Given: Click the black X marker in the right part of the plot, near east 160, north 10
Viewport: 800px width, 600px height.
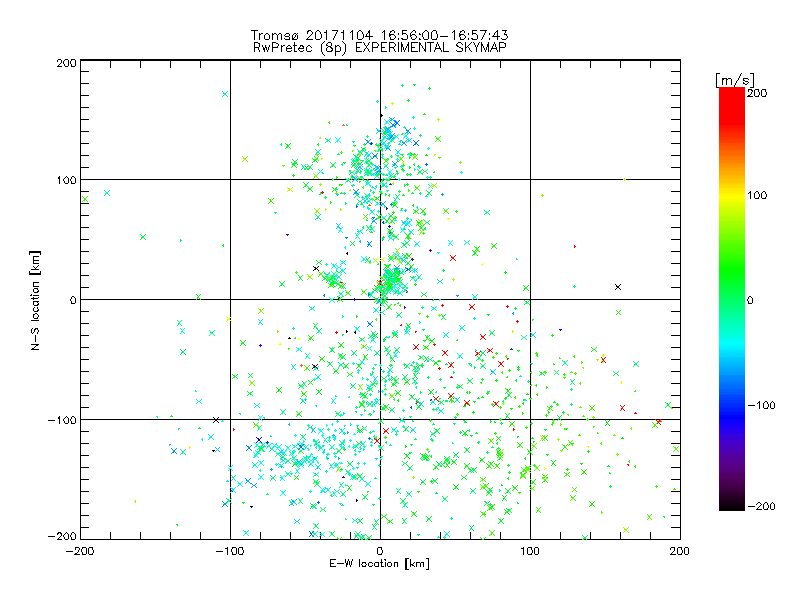Looking at the screenshot, I should [x=618, y=287].
